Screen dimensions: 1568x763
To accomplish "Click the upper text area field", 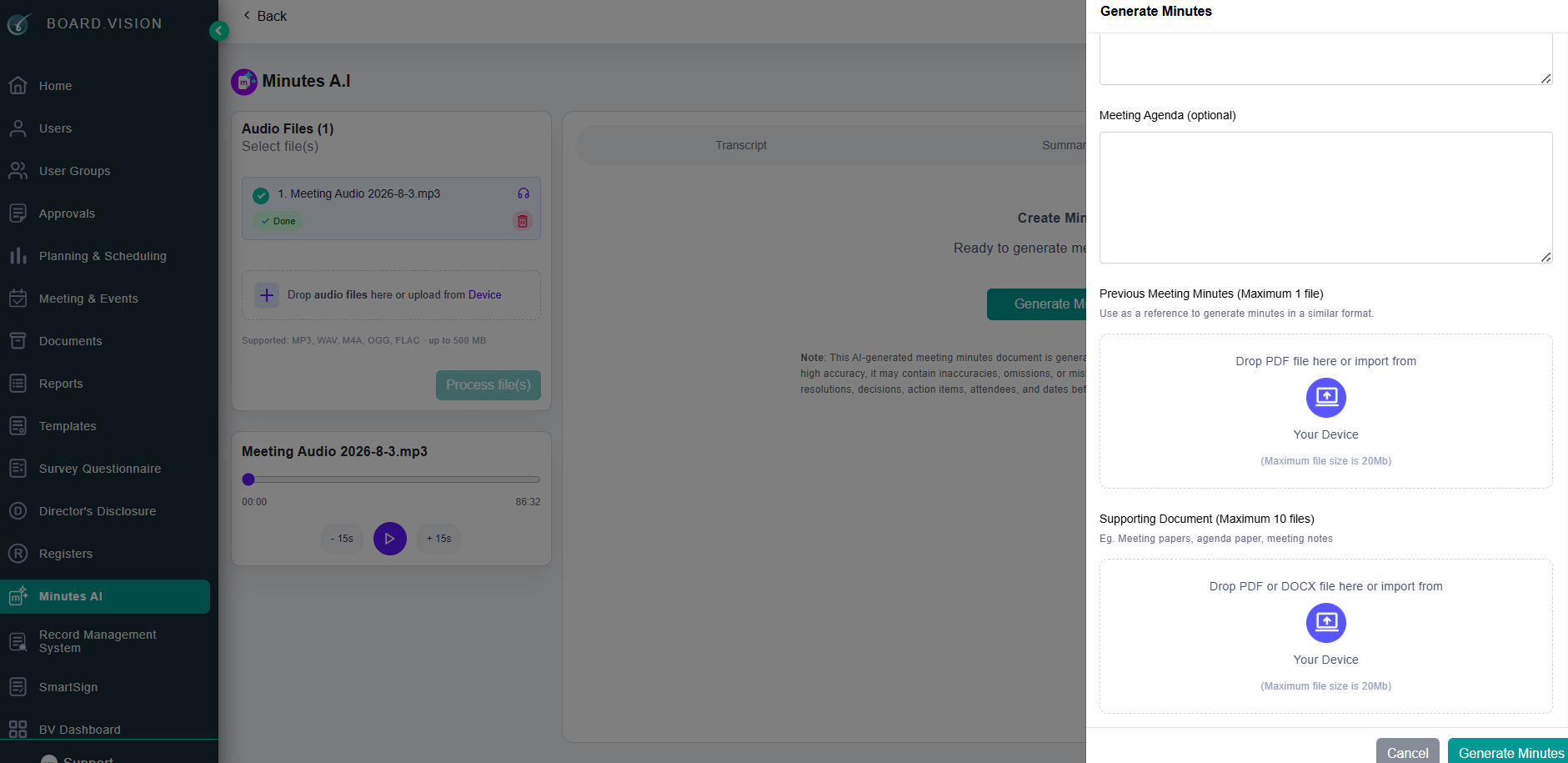I will click(x=1325, y=58).
